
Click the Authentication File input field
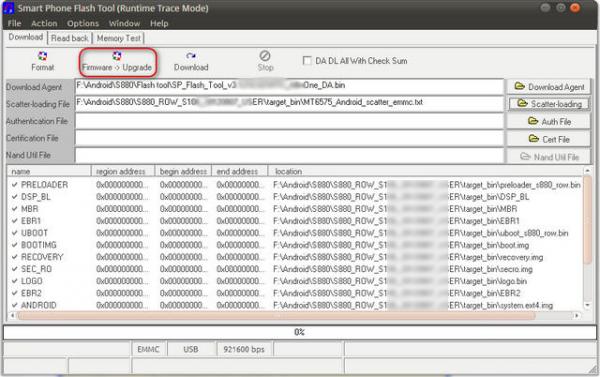point(289,121)
